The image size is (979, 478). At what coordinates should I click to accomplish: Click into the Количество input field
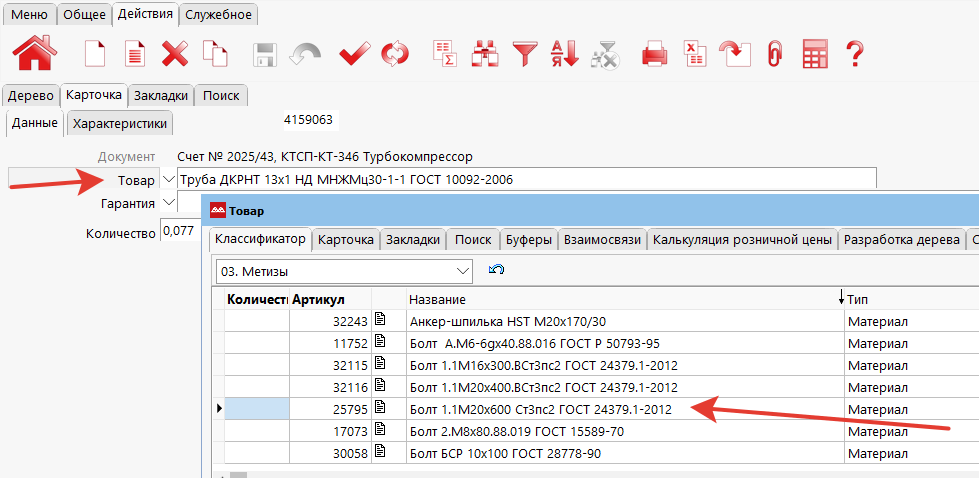(x=178, y=231)
